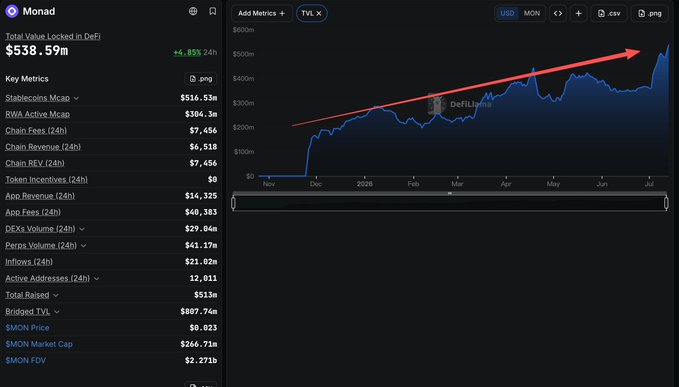Open Inflows (24h) metric
Viewport: 679px width, 387px height.
[x=29, y=262]
